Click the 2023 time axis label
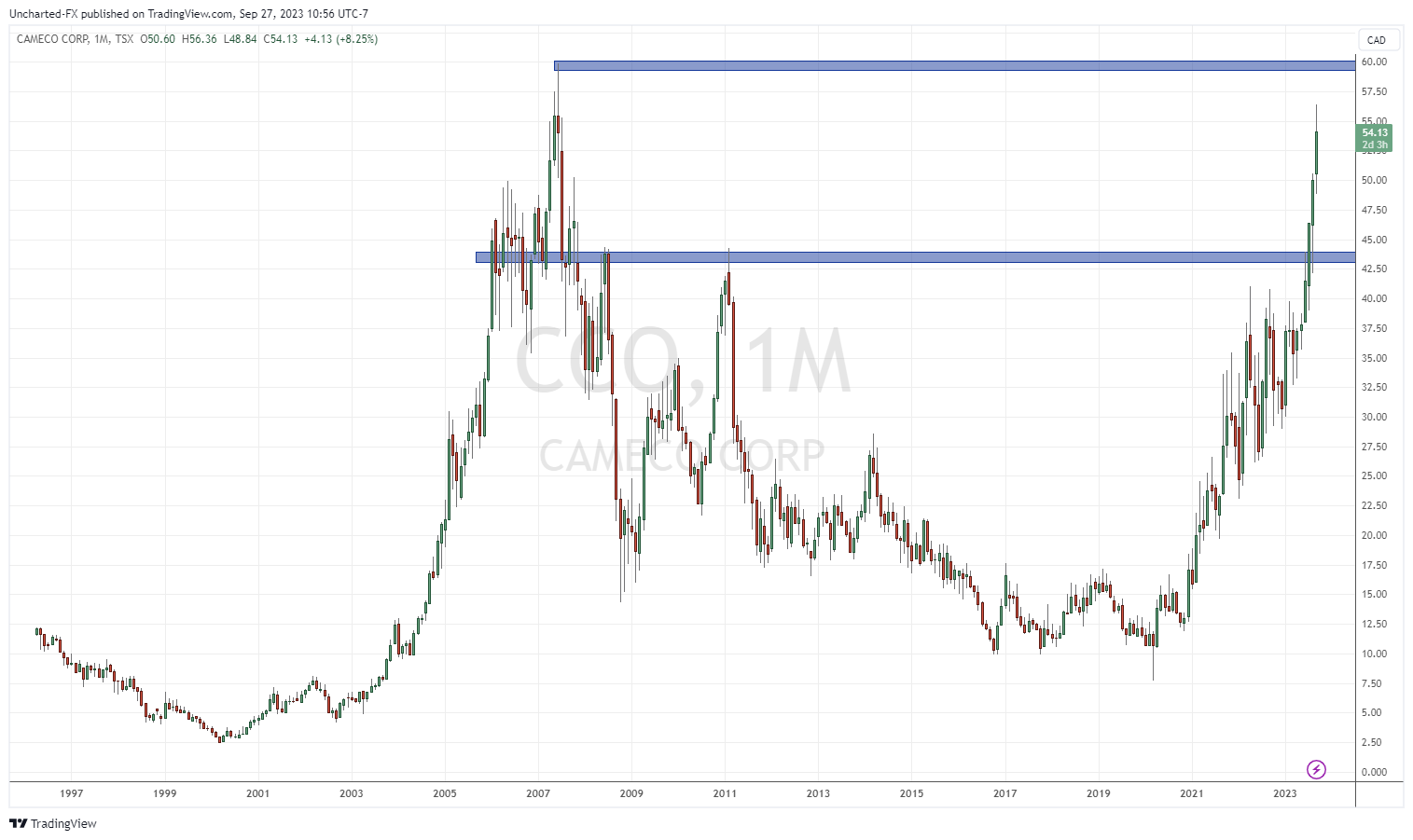1413x840 pixels. click(1284, 794)
